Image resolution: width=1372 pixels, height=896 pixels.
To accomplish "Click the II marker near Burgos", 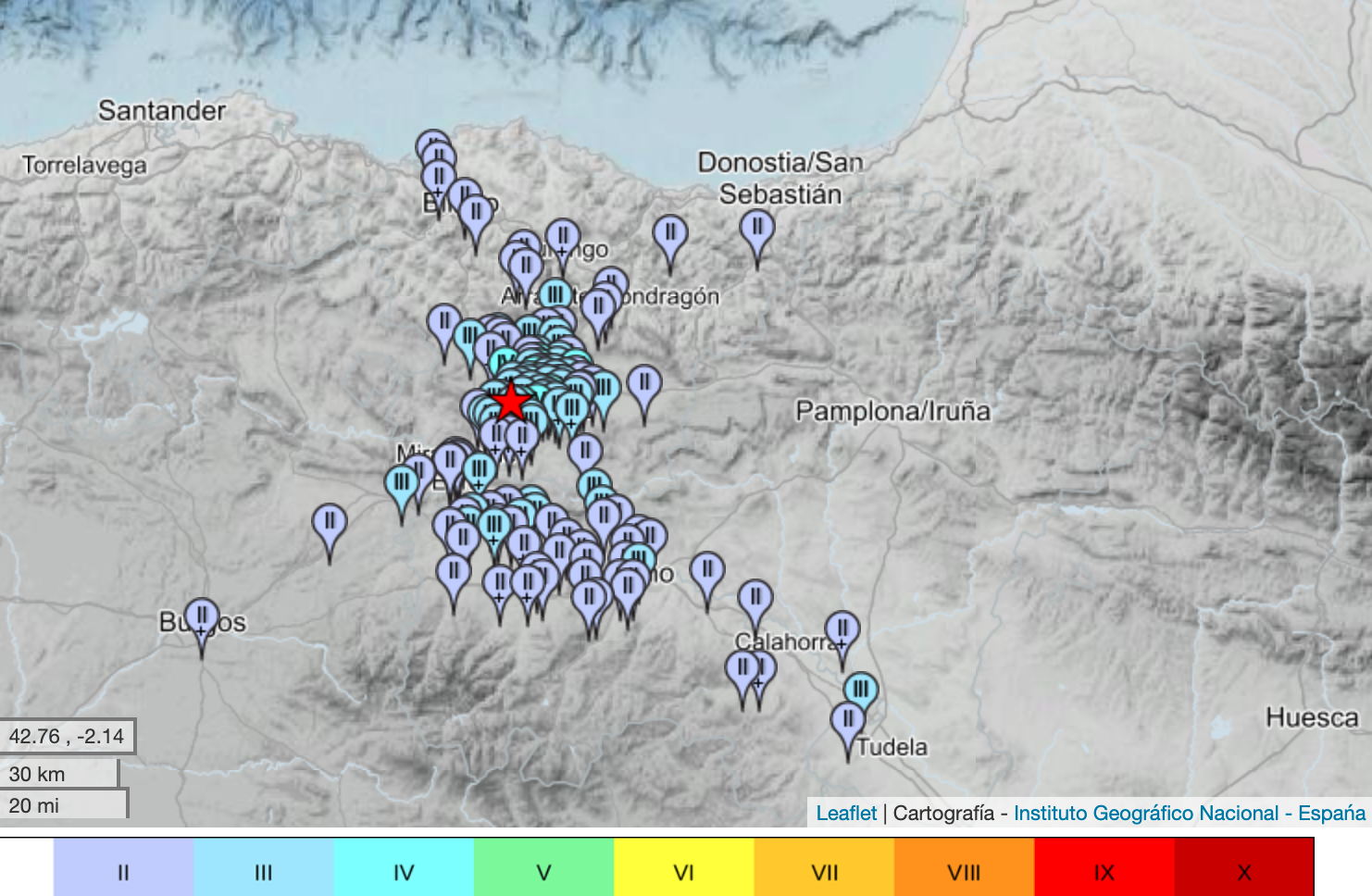I will [x=202, y=616].
